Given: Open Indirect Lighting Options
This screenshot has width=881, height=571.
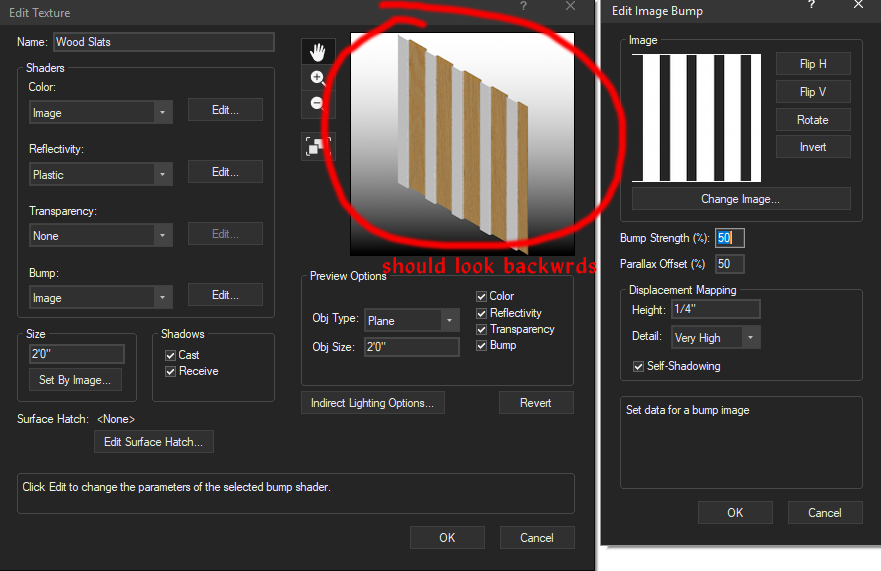Looking at the screenshot, I should pyautogui.click(x=372, y=403).
